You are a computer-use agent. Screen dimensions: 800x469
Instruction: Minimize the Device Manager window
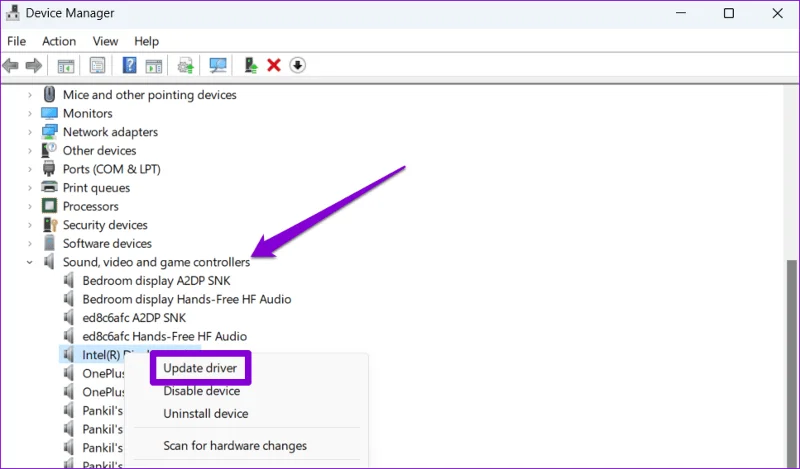681,13
